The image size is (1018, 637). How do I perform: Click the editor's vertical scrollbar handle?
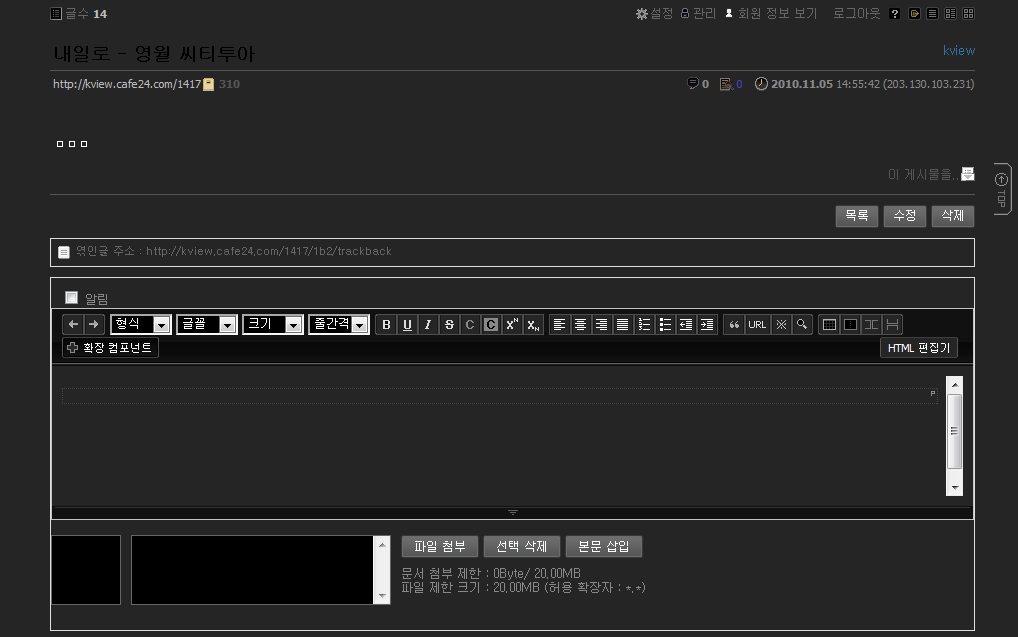(954, 431)
